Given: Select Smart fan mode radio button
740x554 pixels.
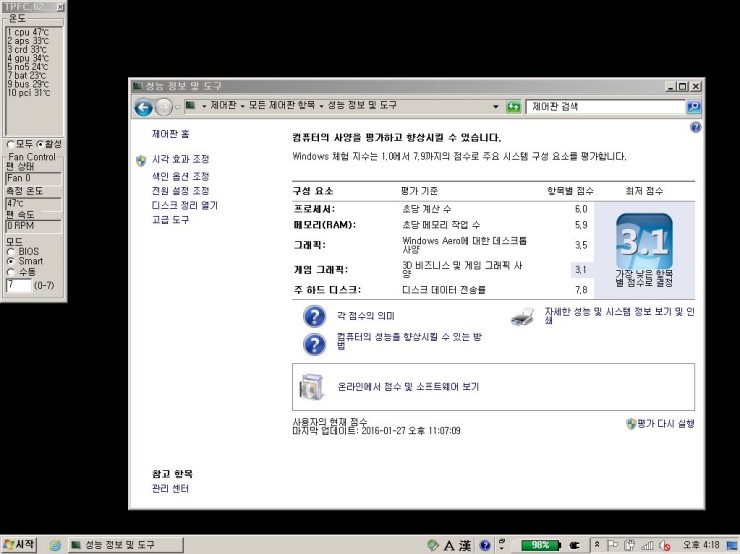Looking at the screenshot, I should point(10,261).
